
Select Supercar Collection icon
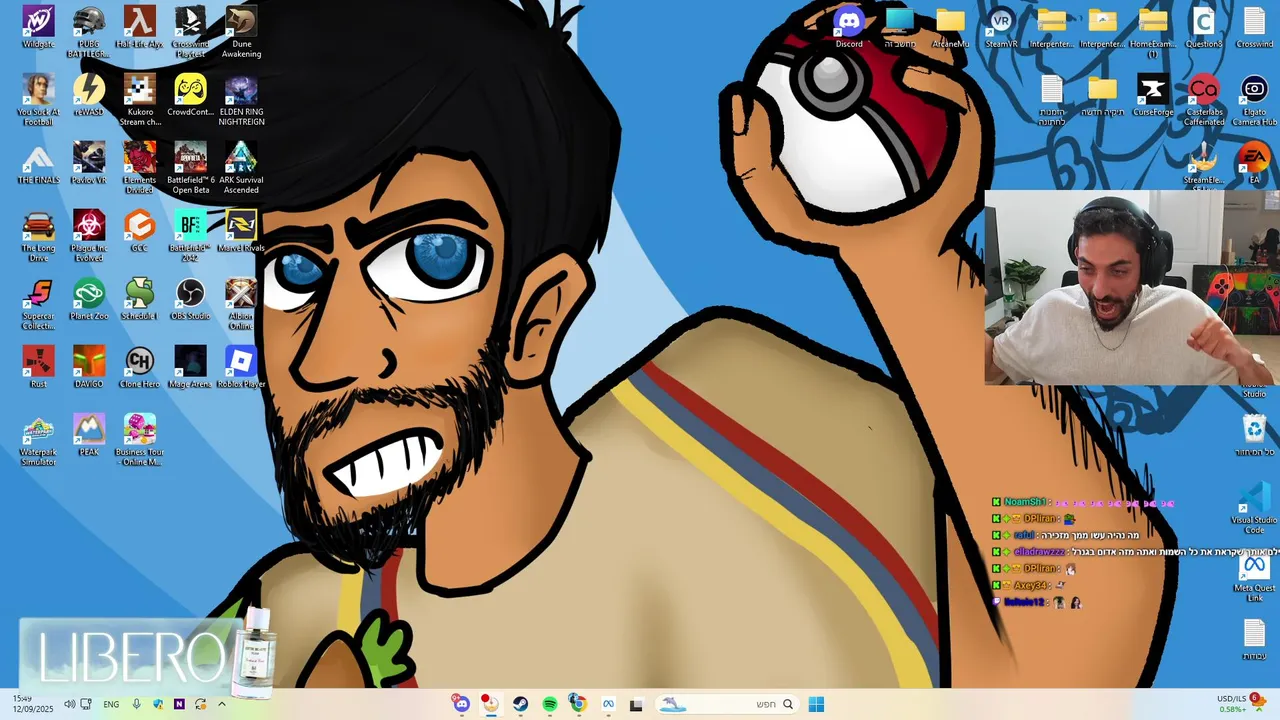click(38, 303)
